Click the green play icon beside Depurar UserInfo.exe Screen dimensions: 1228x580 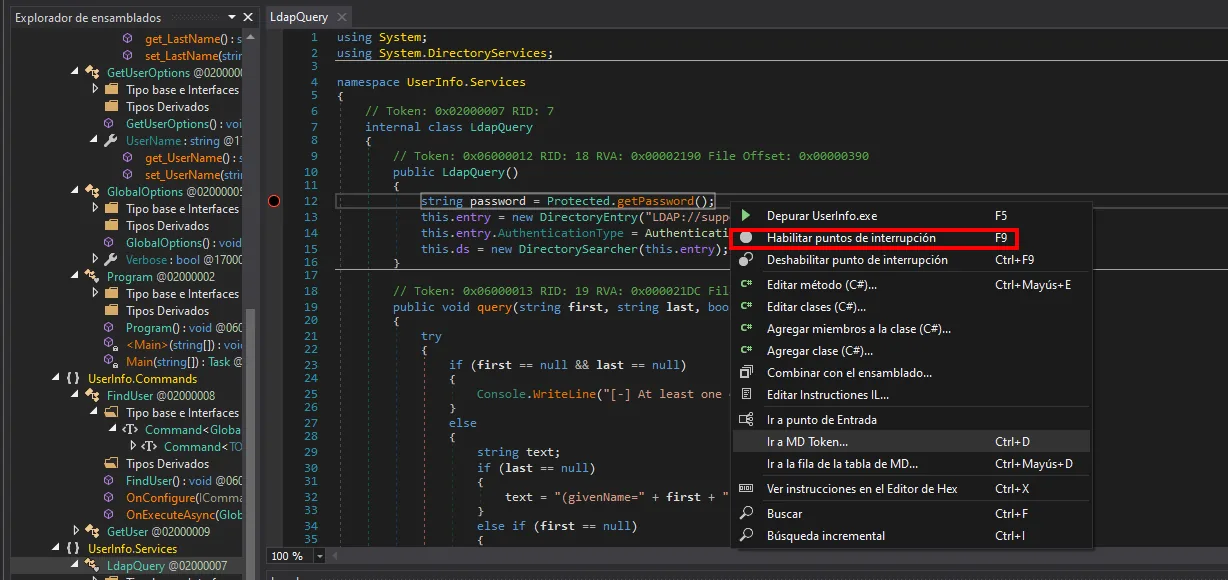pyautogui.click(x=745, y=216)
